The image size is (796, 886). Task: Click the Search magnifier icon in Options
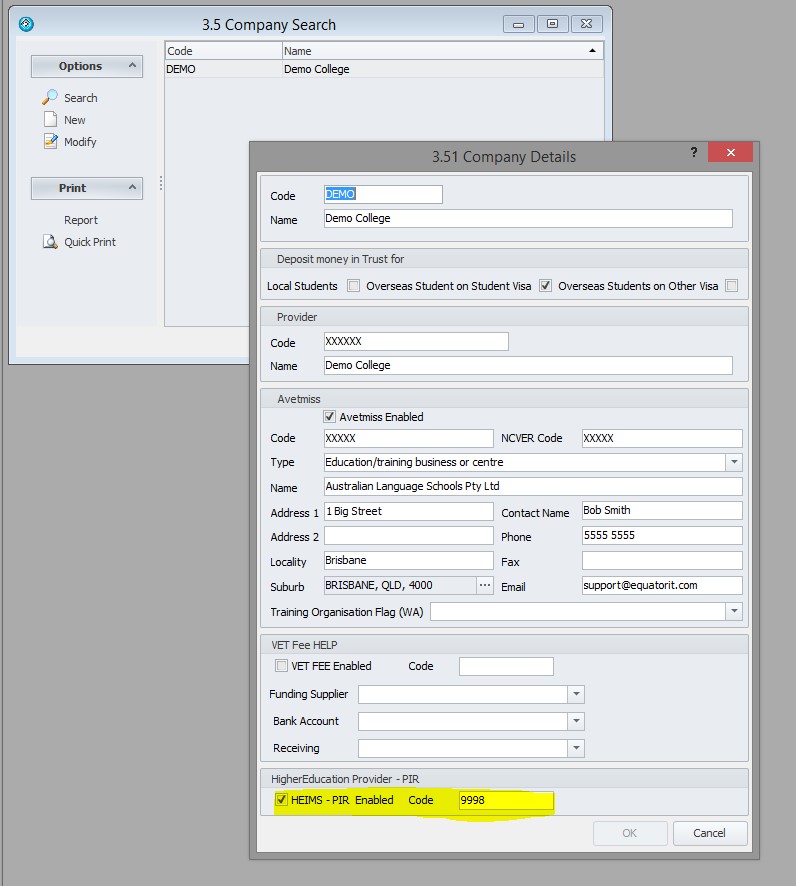pos(50,98)
